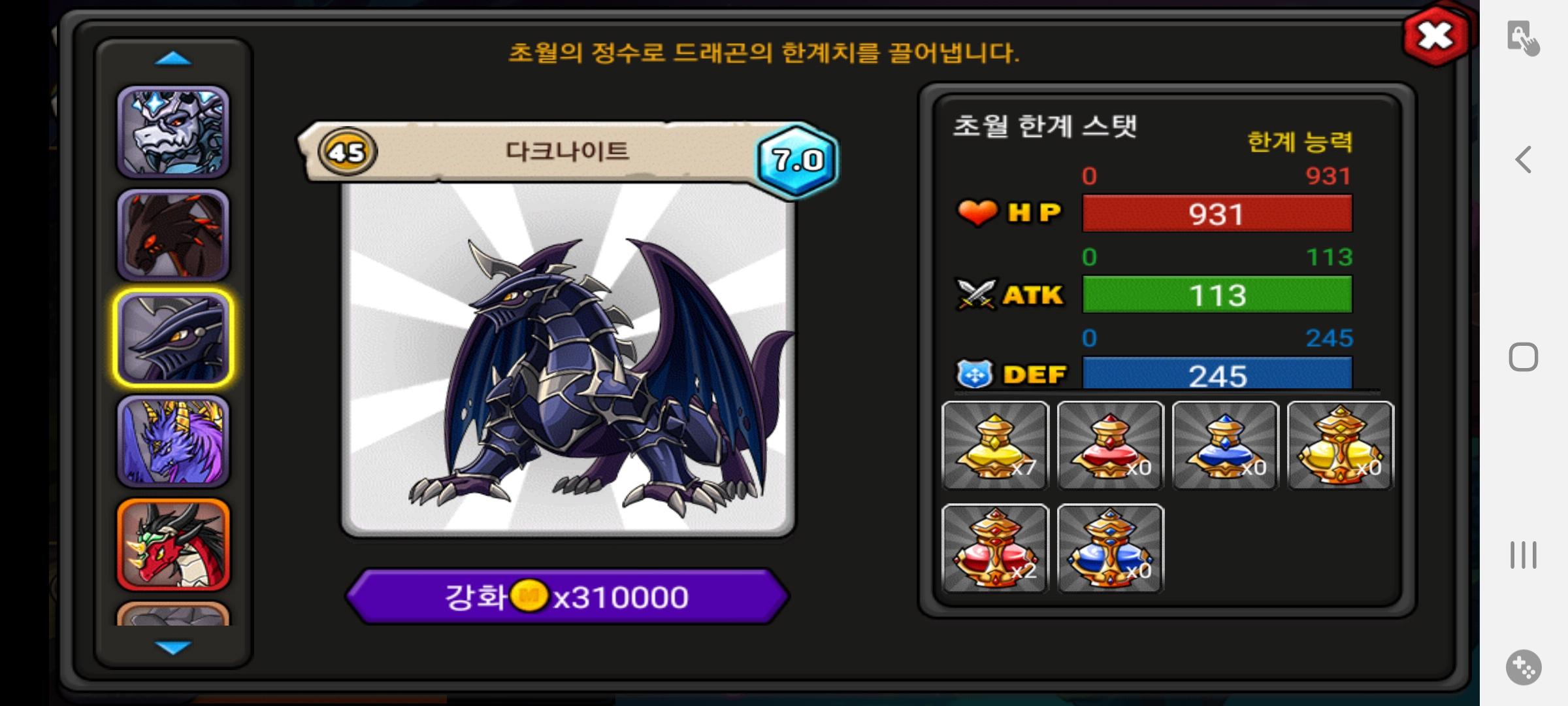Select the small red essence potion x0
This screenshot has width=1568, height=706.
[1110, 445]
